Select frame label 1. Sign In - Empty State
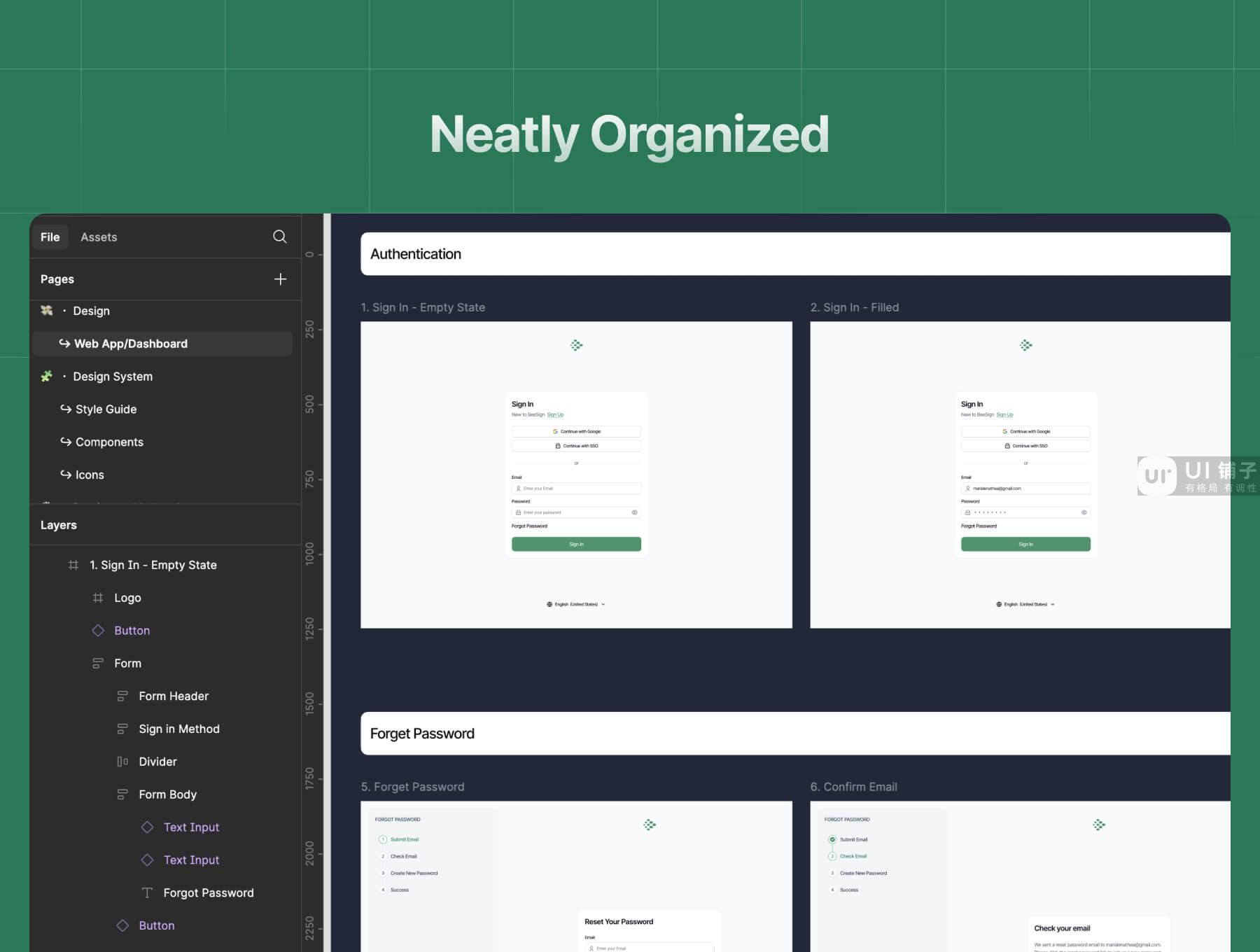This screenshot has height=952, width=1260. (x=423, y=307)
